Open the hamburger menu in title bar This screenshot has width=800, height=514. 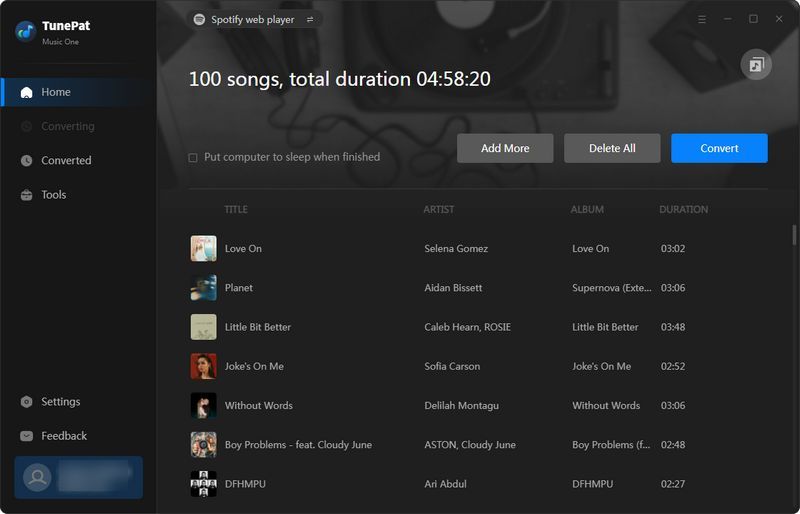pyautogui.click(x=702, y=19)
